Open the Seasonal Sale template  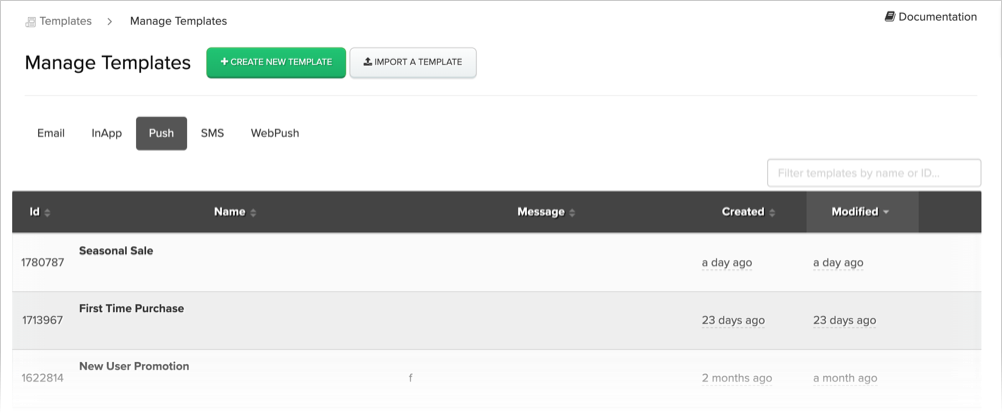click(x=116, y=251)
